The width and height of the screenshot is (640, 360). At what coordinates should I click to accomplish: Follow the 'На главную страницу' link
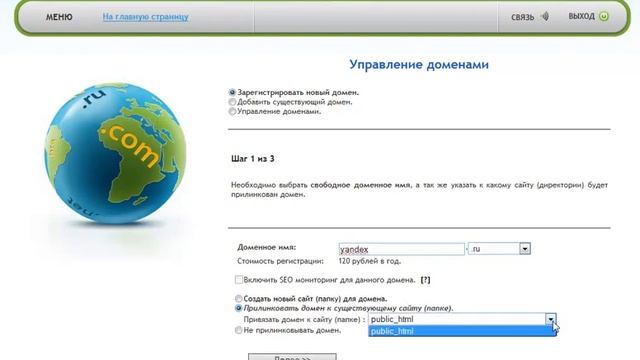pos(145,17)
